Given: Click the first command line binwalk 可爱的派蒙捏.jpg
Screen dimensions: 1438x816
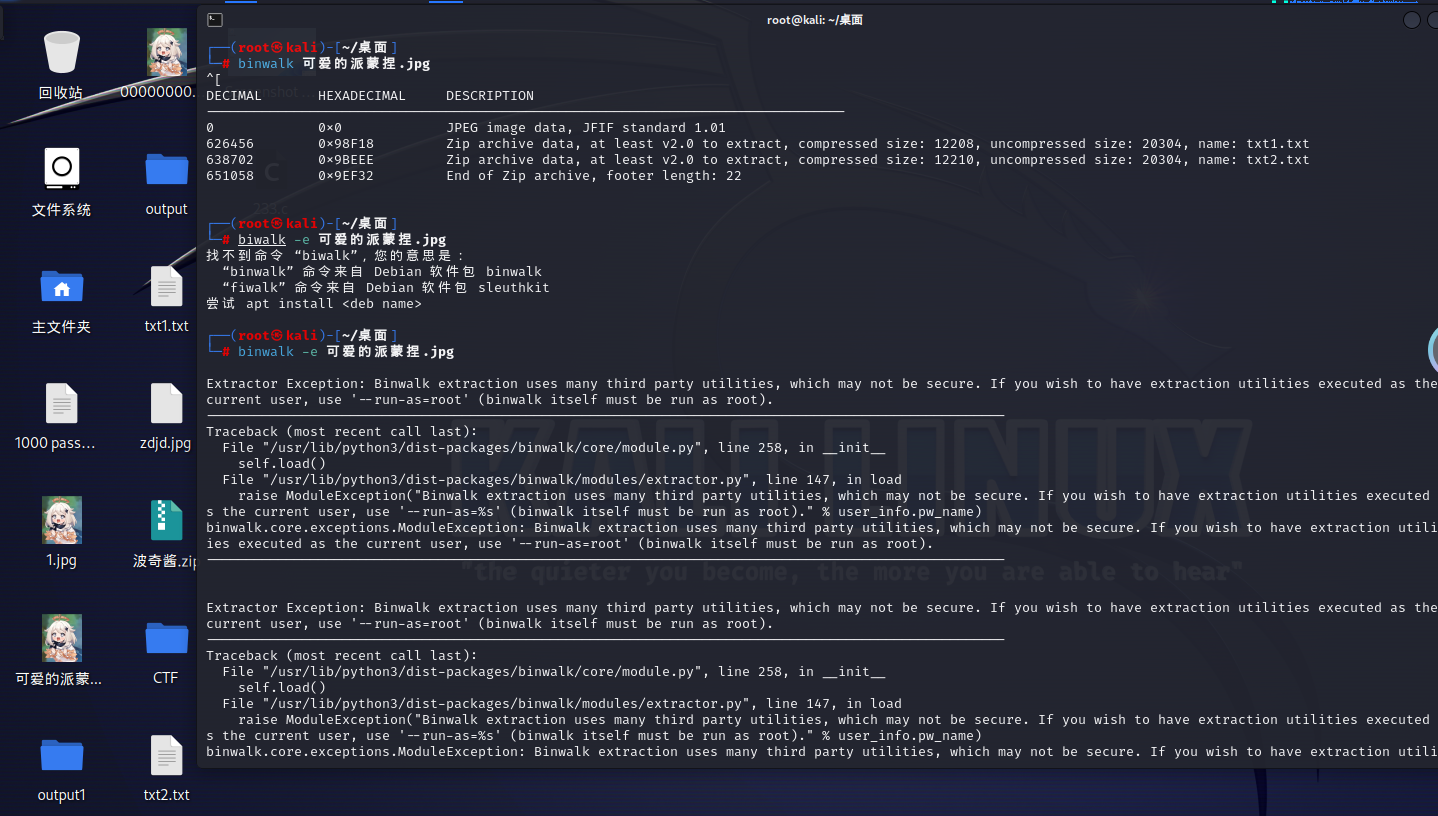Looking at the screenshot, I should (334, 64).
